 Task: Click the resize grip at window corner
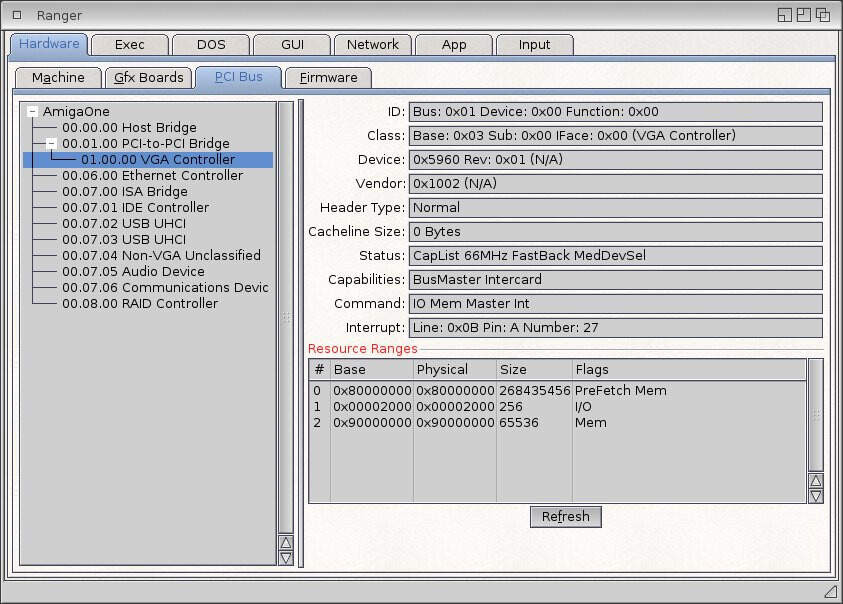[x=829, y=591]
